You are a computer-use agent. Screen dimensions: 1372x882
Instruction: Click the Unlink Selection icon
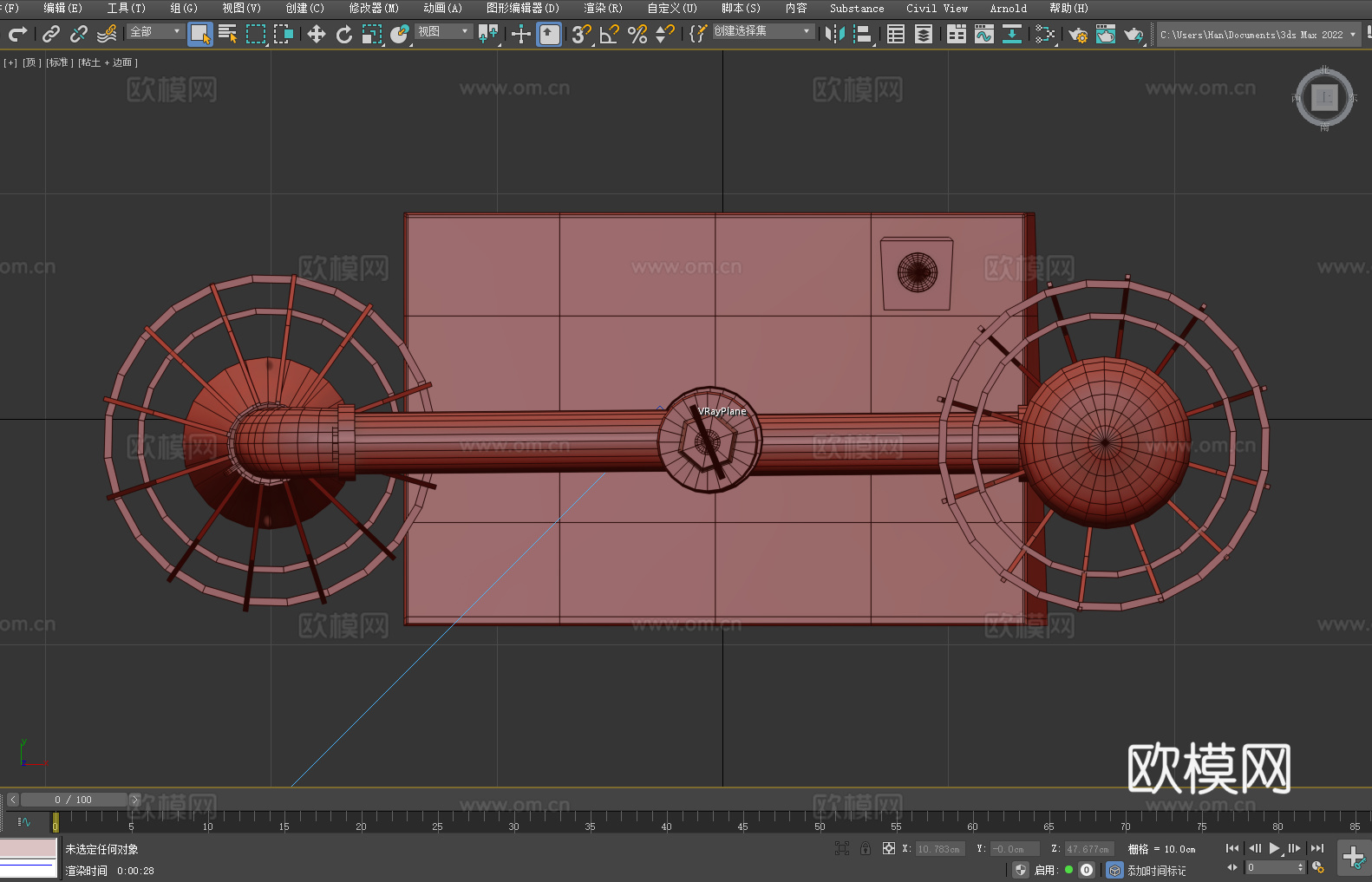click(x=79, y=34)
